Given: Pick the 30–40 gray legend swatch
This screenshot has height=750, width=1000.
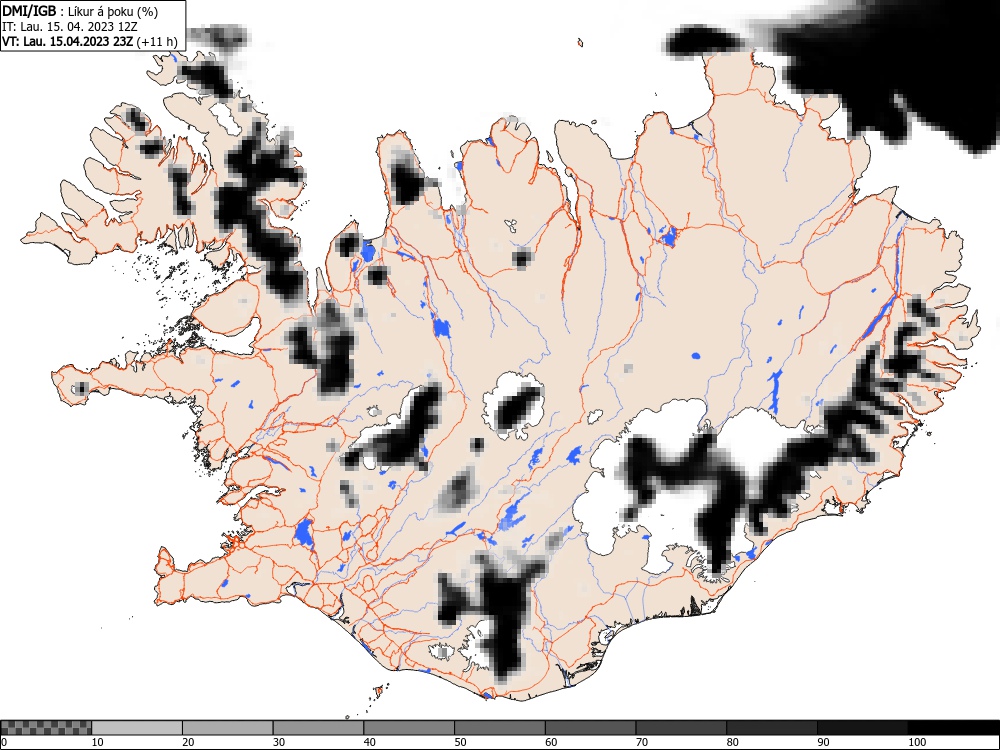Looking at the screenshot, I should tap(318, 728).
